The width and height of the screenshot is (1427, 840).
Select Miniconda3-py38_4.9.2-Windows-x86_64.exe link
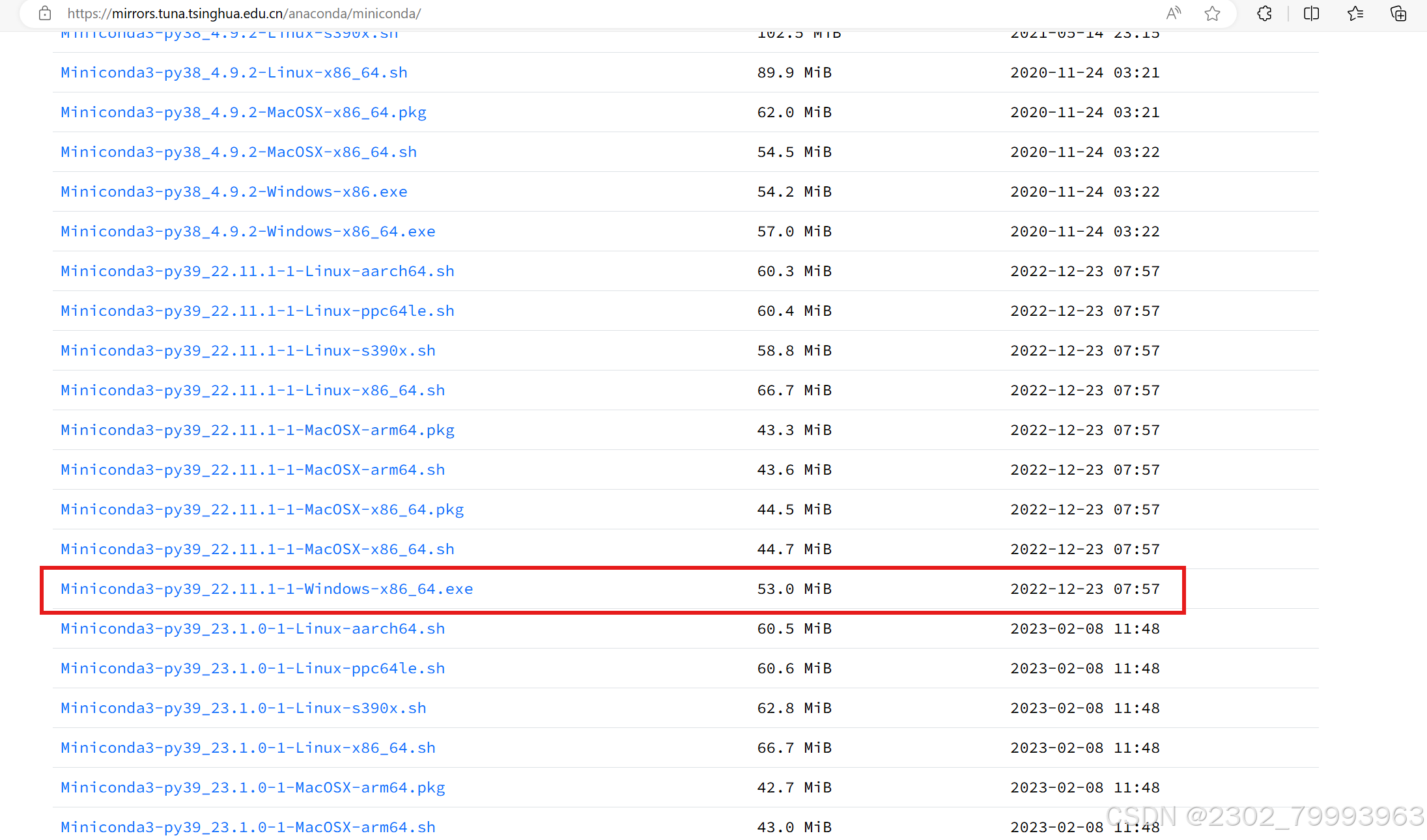click(x=248, y=231)
